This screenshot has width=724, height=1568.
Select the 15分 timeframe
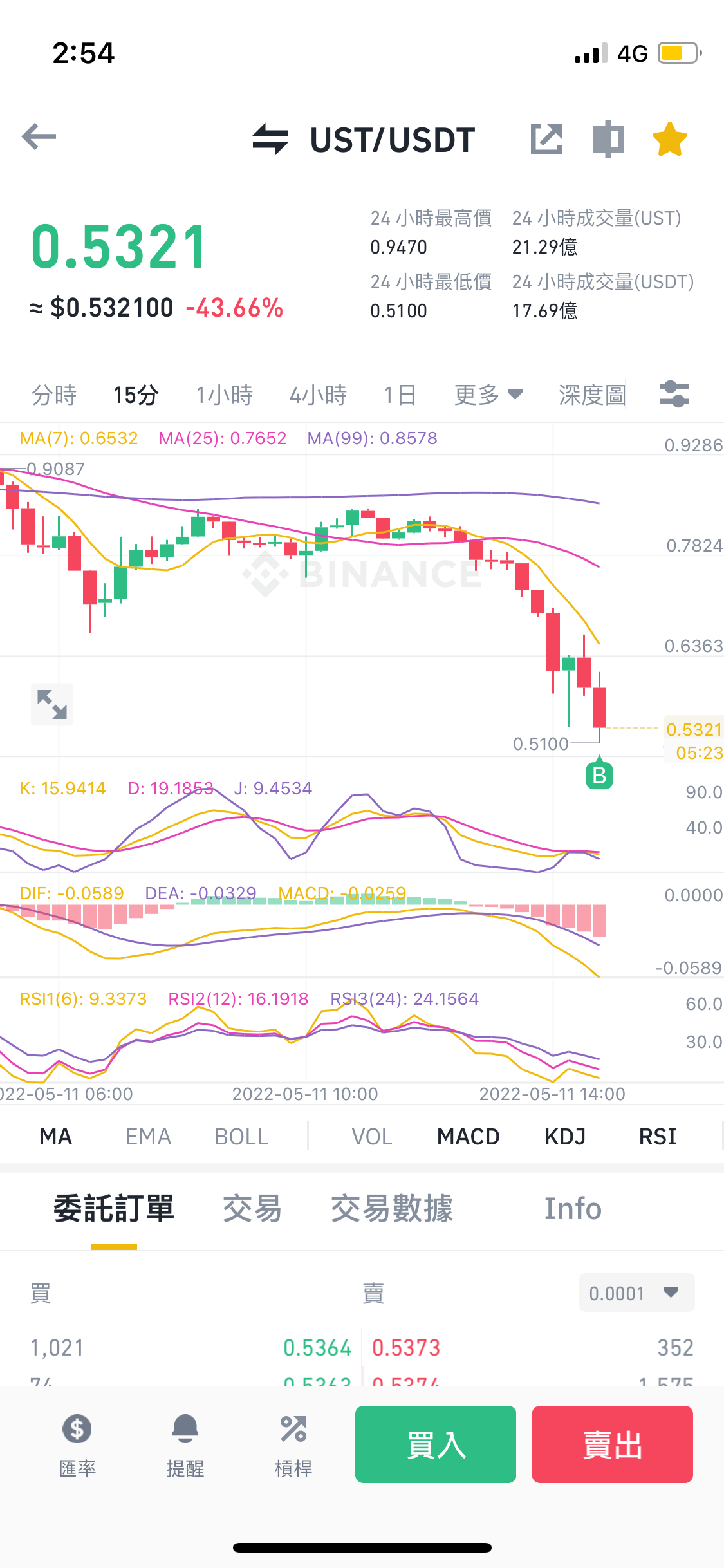(136, 395)
